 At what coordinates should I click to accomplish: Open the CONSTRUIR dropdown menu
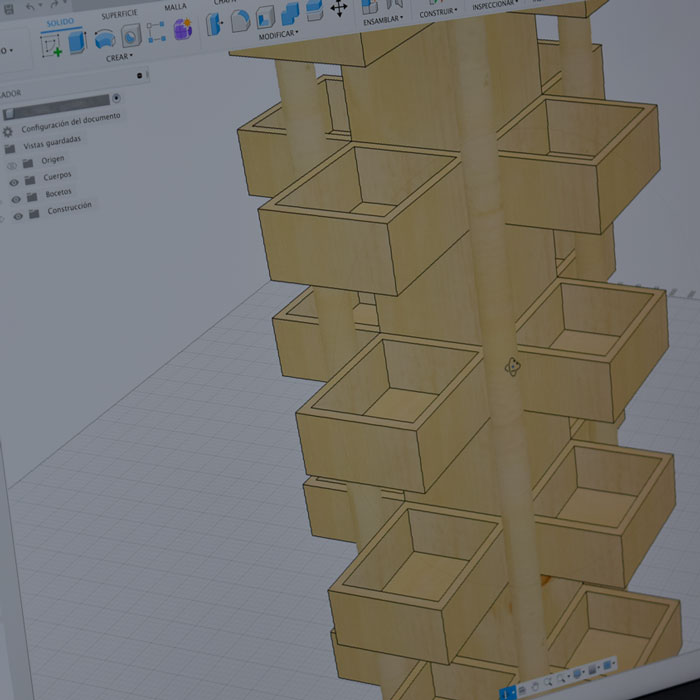[438, 14]
